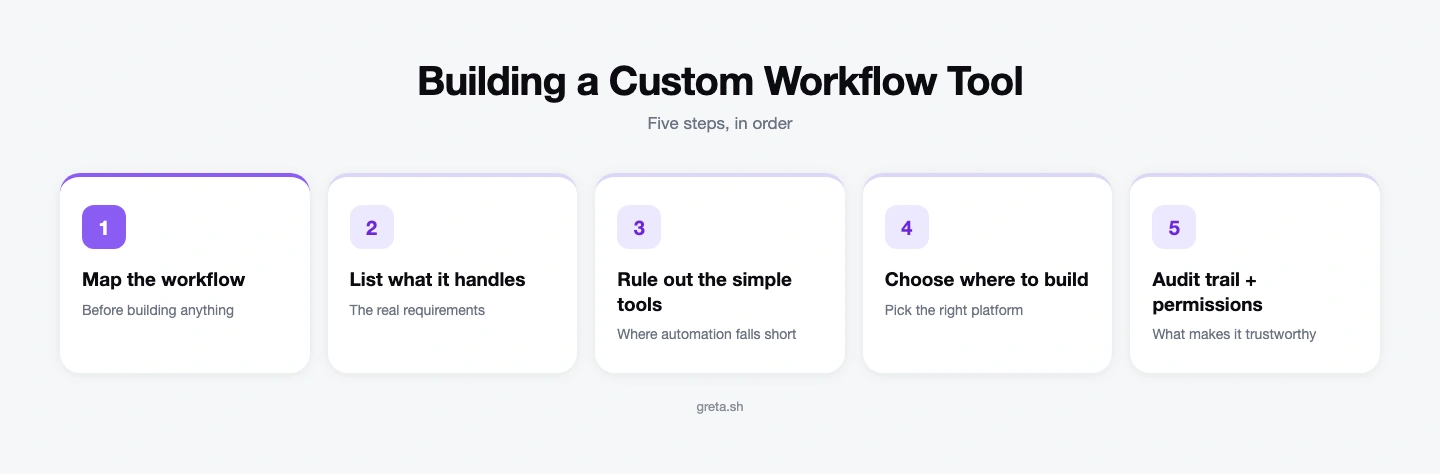The image size is (1440, 474).
Task: Click Five steps, in order subtitle
Action: [x=720, y=125]
